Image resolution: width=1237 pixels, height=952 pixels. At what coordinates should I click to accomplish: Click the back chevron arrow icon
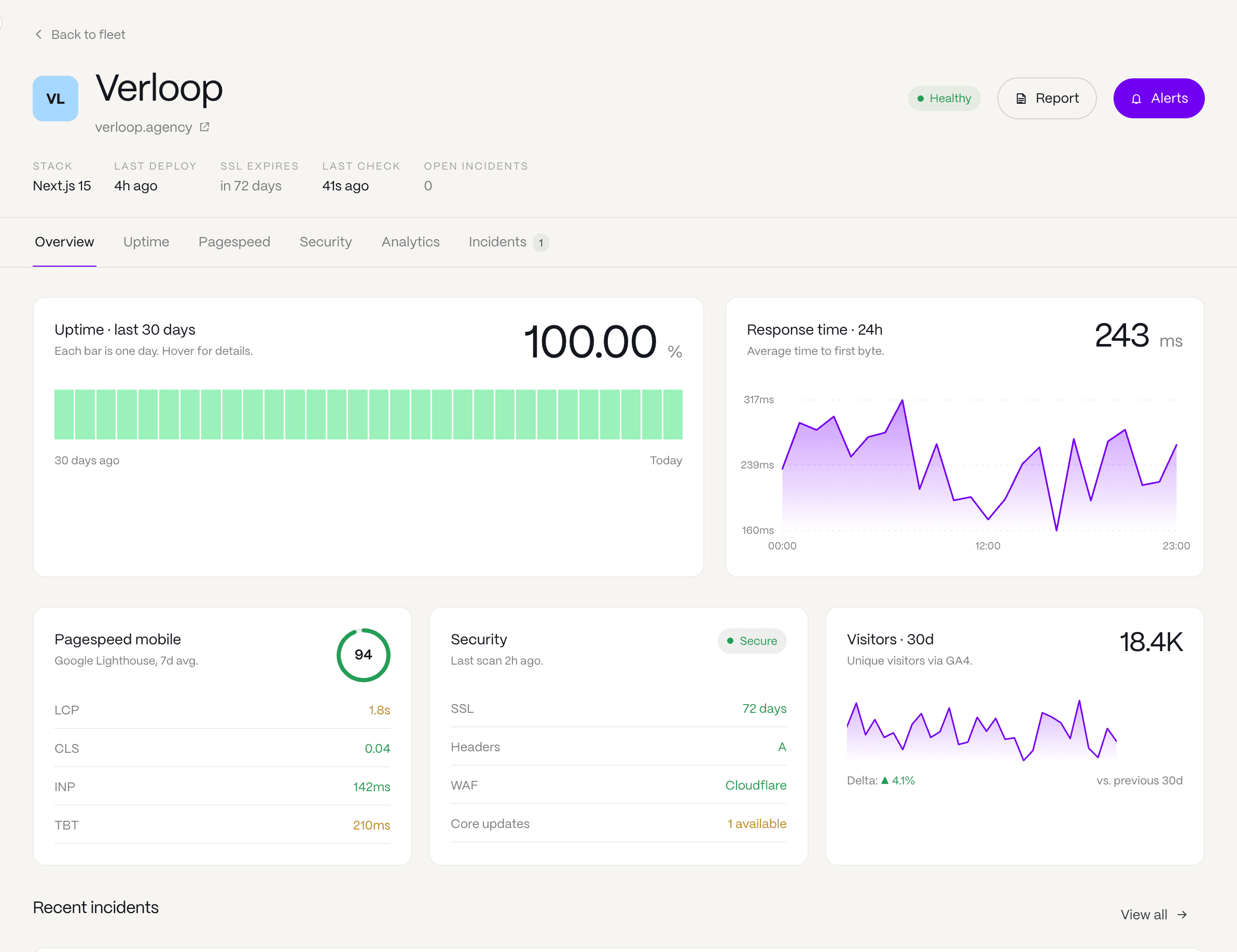(x=38, y=35)
